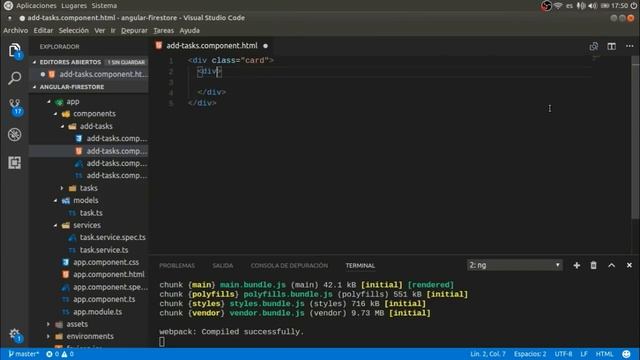Kill the terminal with trash icon
The width and height of the screenshot is (640, 360).
(x=593, y=265)
